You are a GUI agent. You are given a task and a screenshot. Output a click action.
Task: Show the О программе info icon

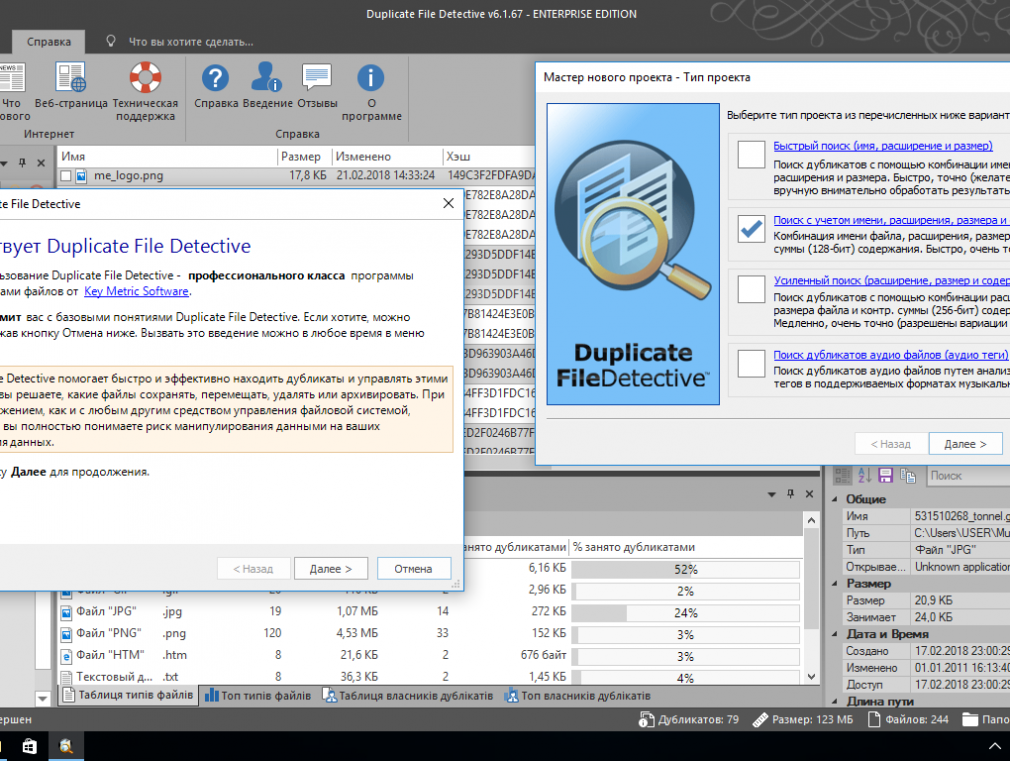[x=370, y=78]
